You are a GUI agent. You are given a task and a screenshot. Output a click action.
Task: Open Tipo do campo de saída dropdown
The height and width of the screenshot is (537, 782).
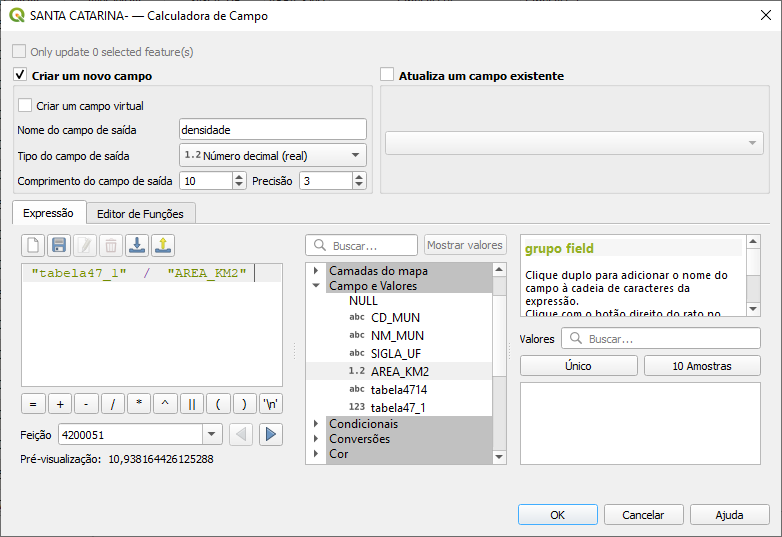tap(272, 155)
